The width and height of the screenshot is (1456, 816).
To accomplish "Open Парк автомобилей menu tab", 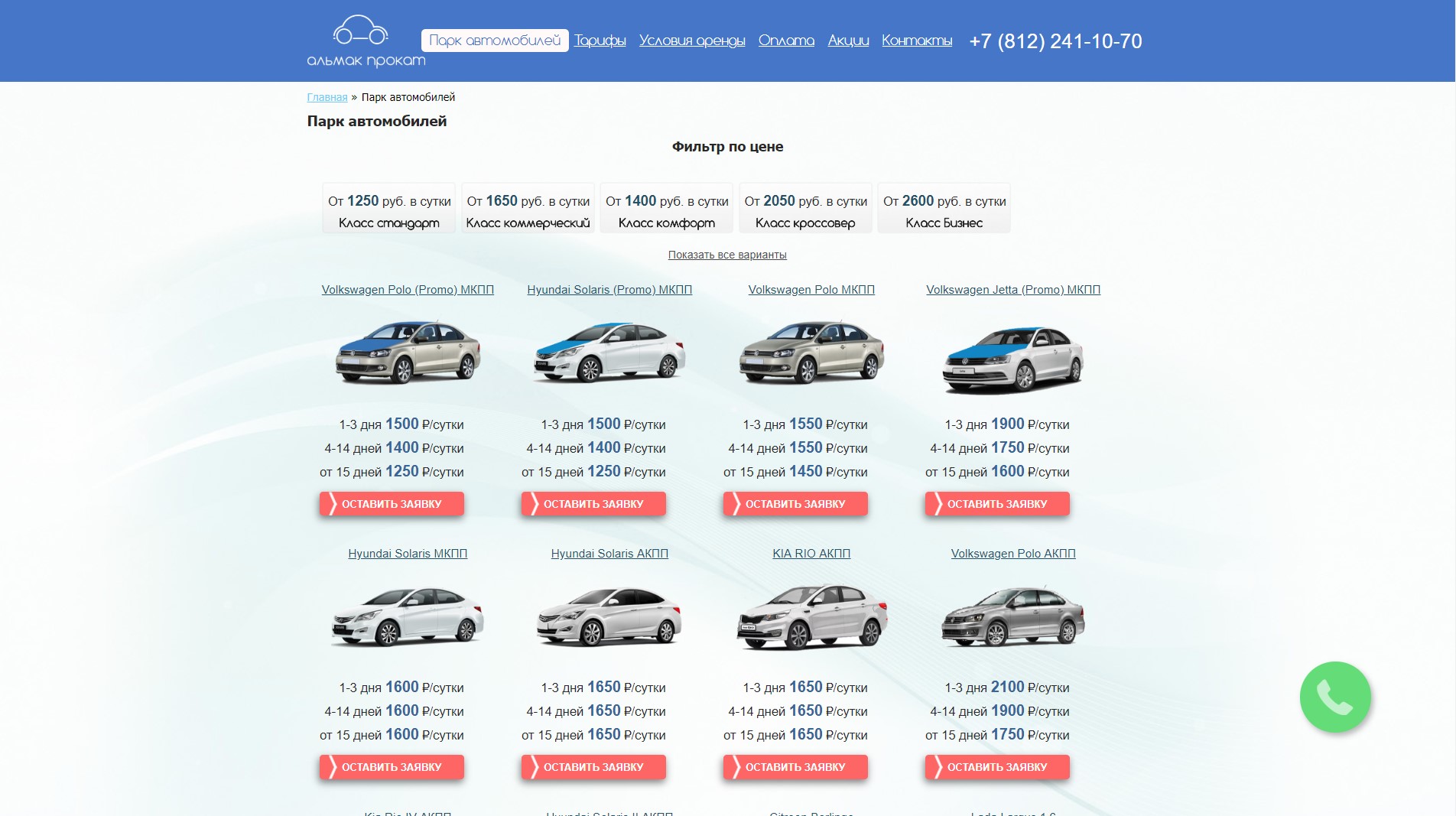I will [495, 41].
